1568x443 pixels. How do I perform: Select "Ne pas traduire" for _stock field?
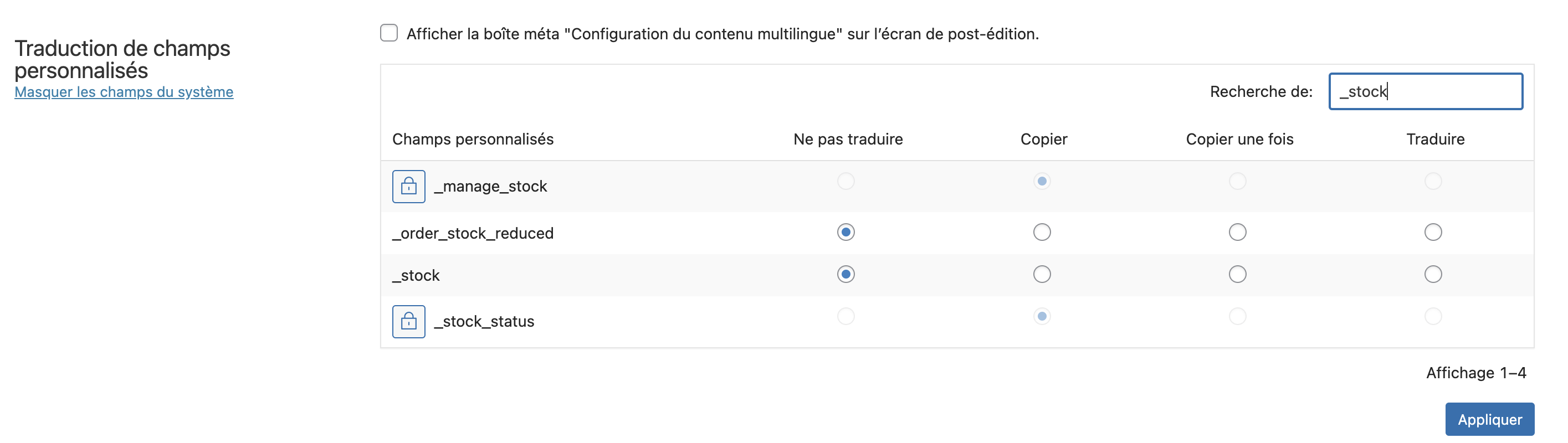[846, 275]
